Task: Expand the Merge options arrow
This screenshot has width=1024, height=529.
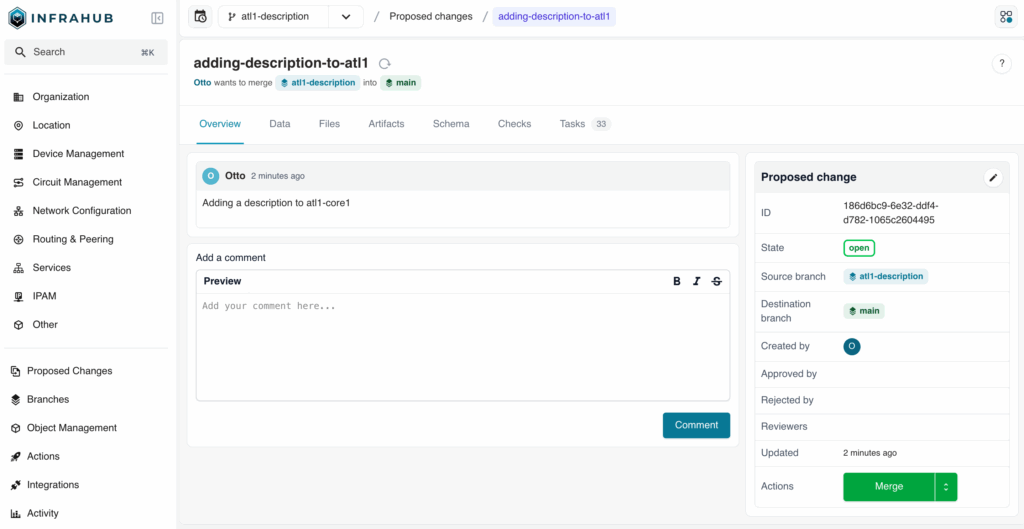Action: point(946,487)
